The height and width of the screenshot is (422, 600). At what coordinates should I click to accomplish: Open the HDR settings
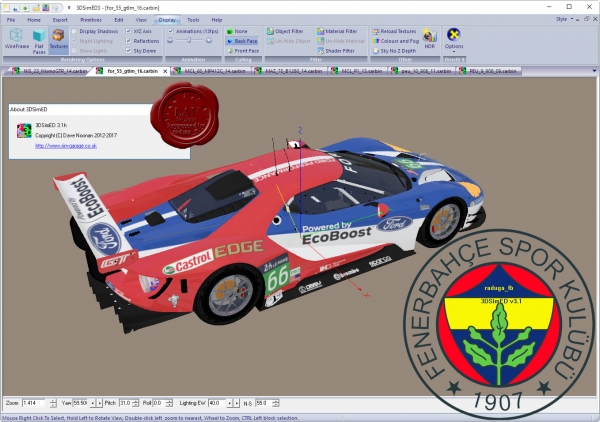coord(430,39)
